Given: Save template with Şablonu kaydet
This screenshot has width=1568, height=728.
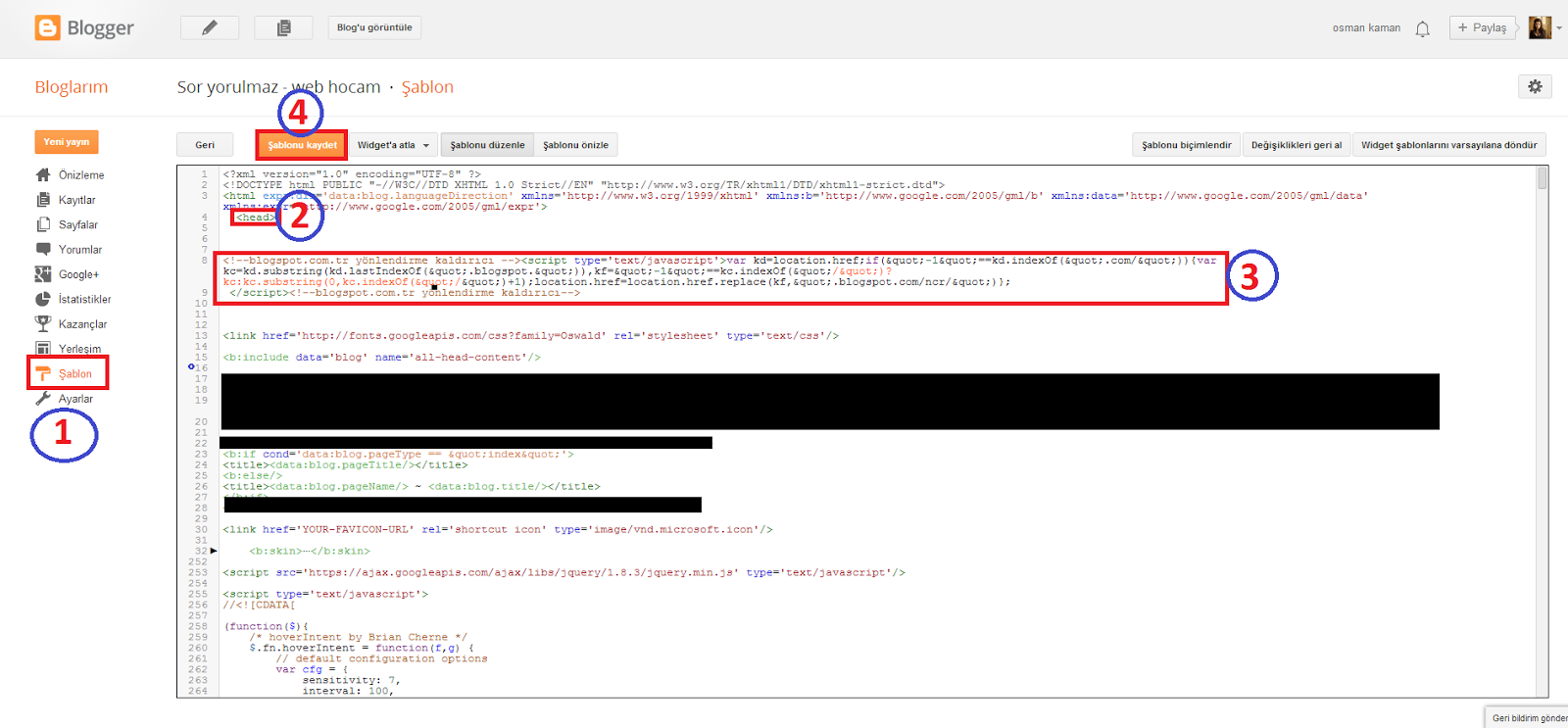Looking at the screenshot, I should pyautogui.click(x=302, y=145).
